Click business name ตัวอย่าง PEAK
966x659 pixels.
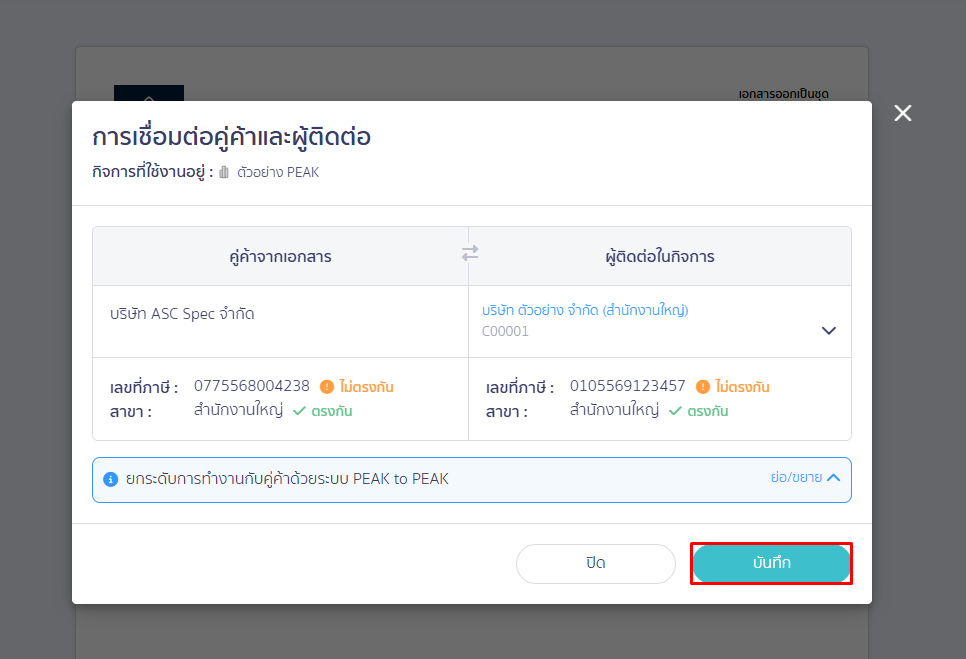278,172
